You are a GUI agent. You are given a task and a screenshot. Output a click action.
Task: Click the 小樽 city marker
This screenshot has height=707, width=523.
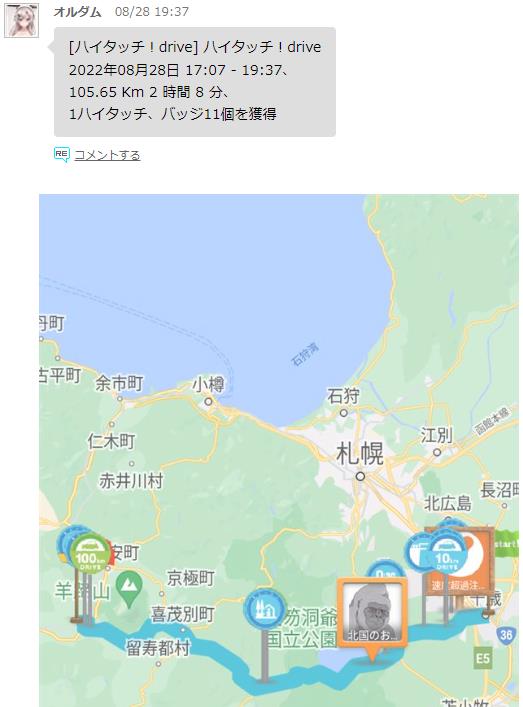click(x=208, y=401)
